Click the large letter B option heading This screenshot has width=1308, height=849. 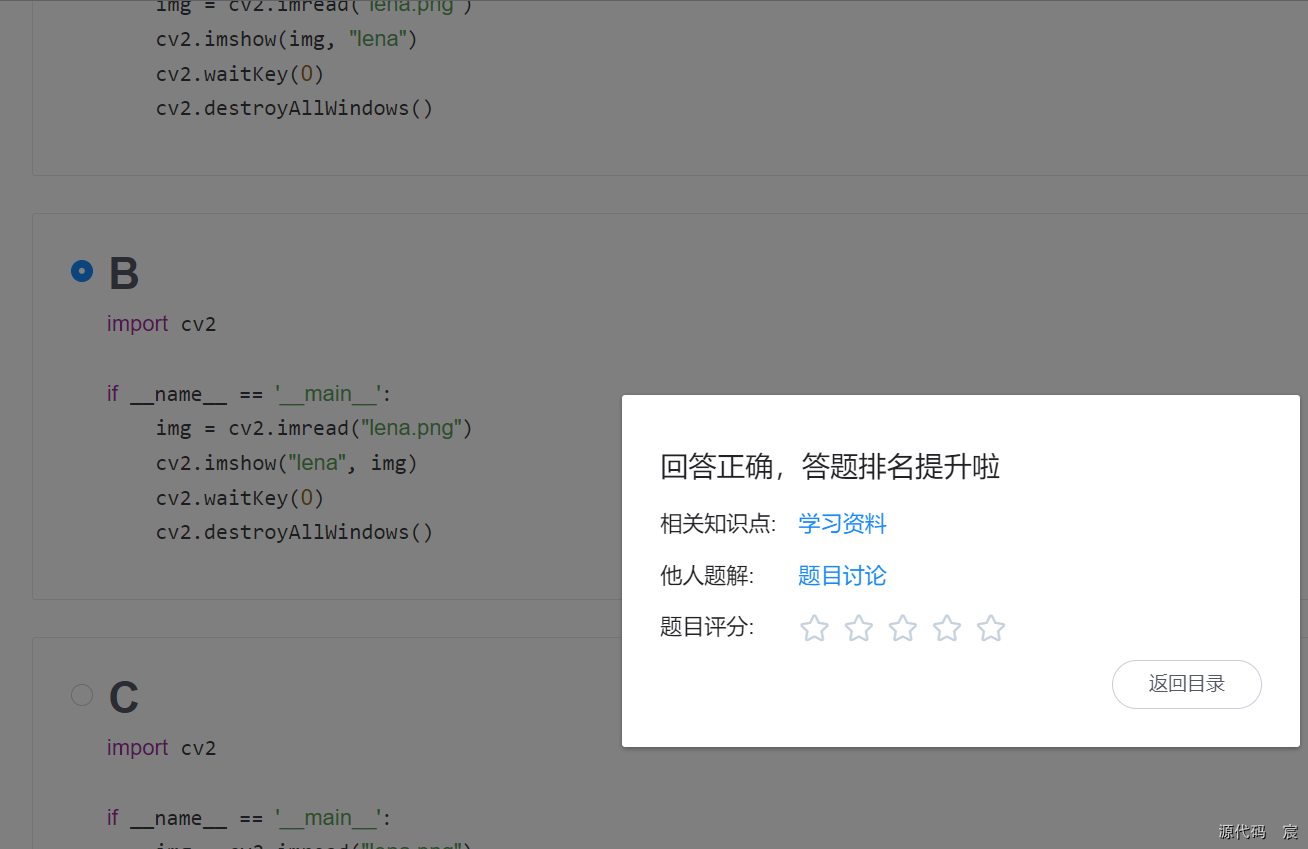124,274
